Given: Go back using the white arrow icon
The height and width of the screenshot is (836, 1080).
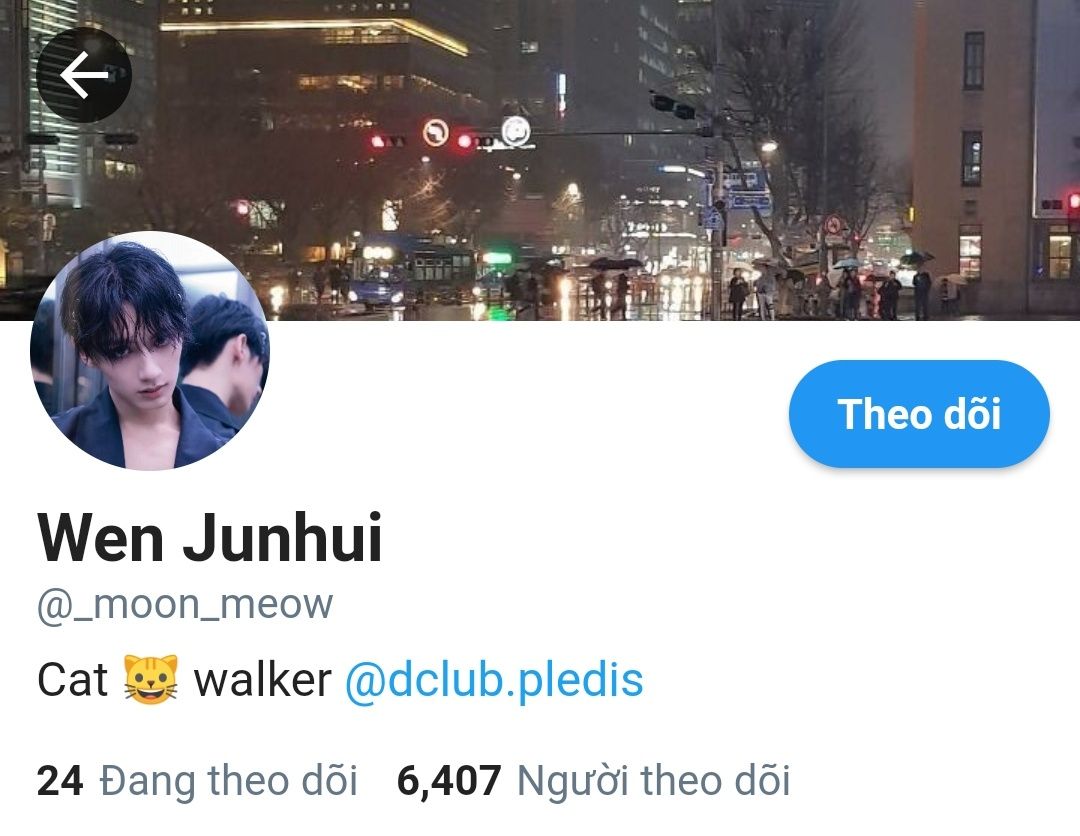Looking at the screenshot, I should coord(84,74).
